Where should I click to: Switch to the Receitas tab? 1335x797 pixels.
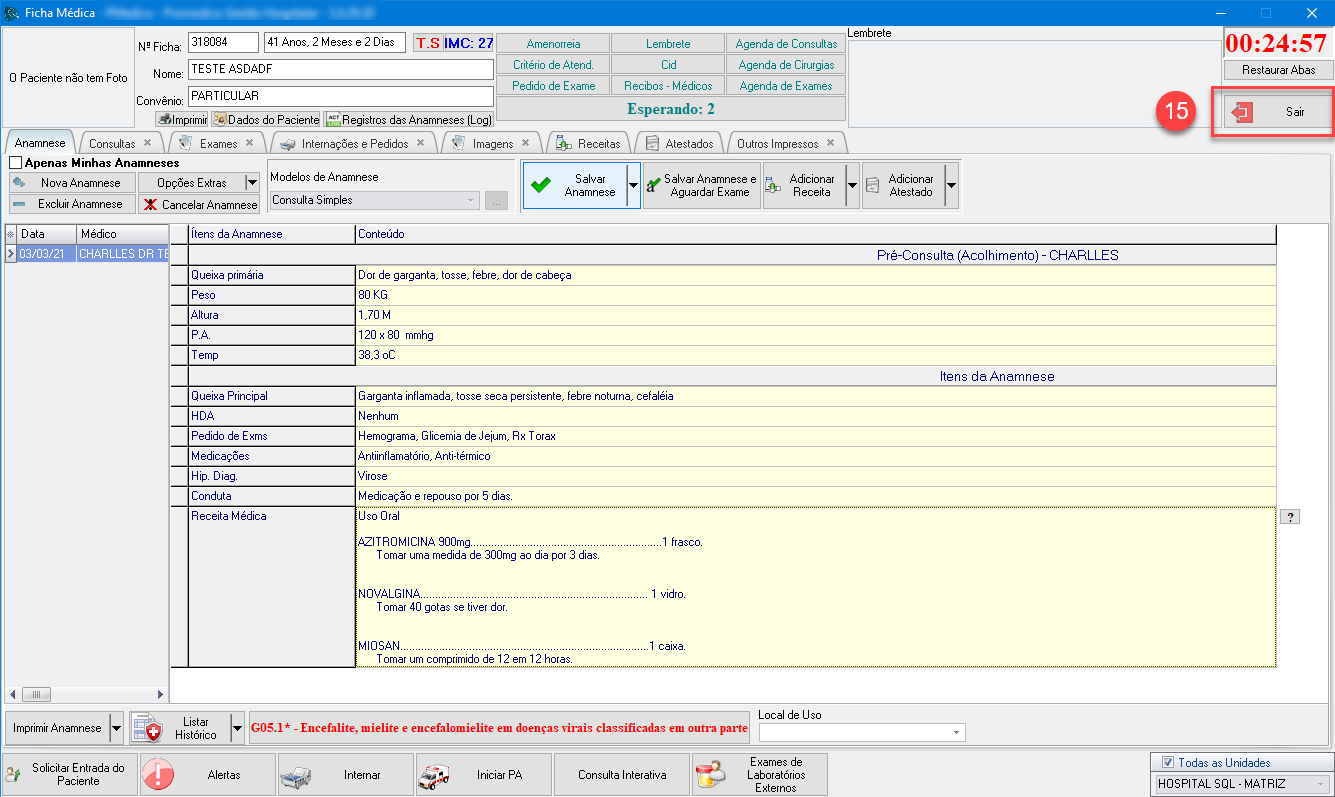click(x=598, y=144)
